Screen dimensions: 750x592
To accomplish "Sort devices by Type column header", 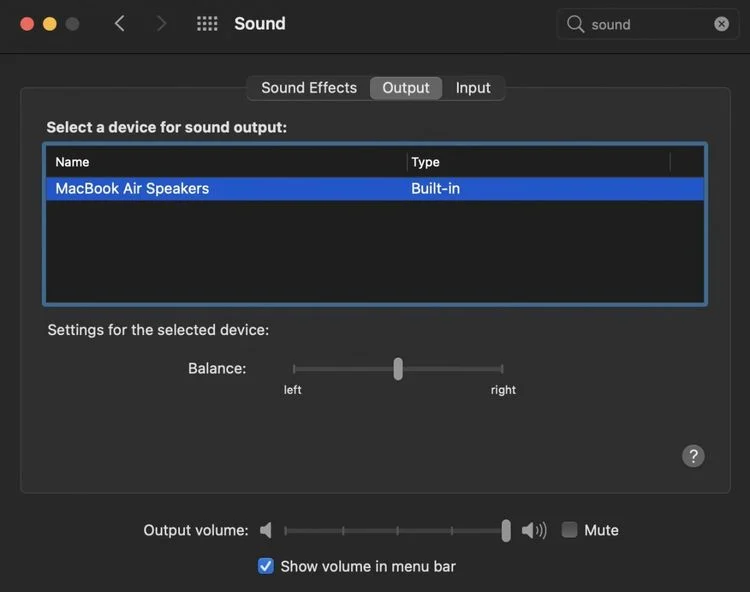I will click(x=538, y=162).
